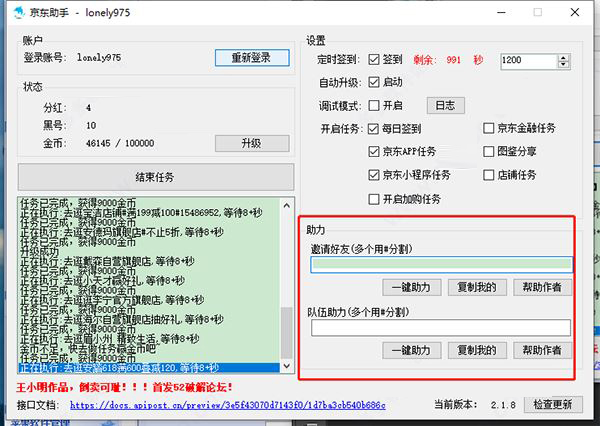The width and height of the screenshot is (600, 426).
Task: Enable 调试模式 开启 checkbox
Action: click(373, 105)
